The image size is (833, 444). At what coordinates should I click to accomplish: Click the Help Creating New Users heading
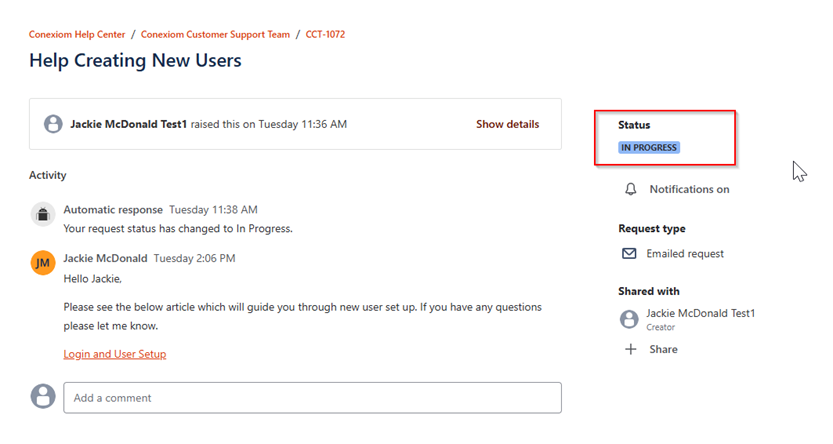coord(135,61)
